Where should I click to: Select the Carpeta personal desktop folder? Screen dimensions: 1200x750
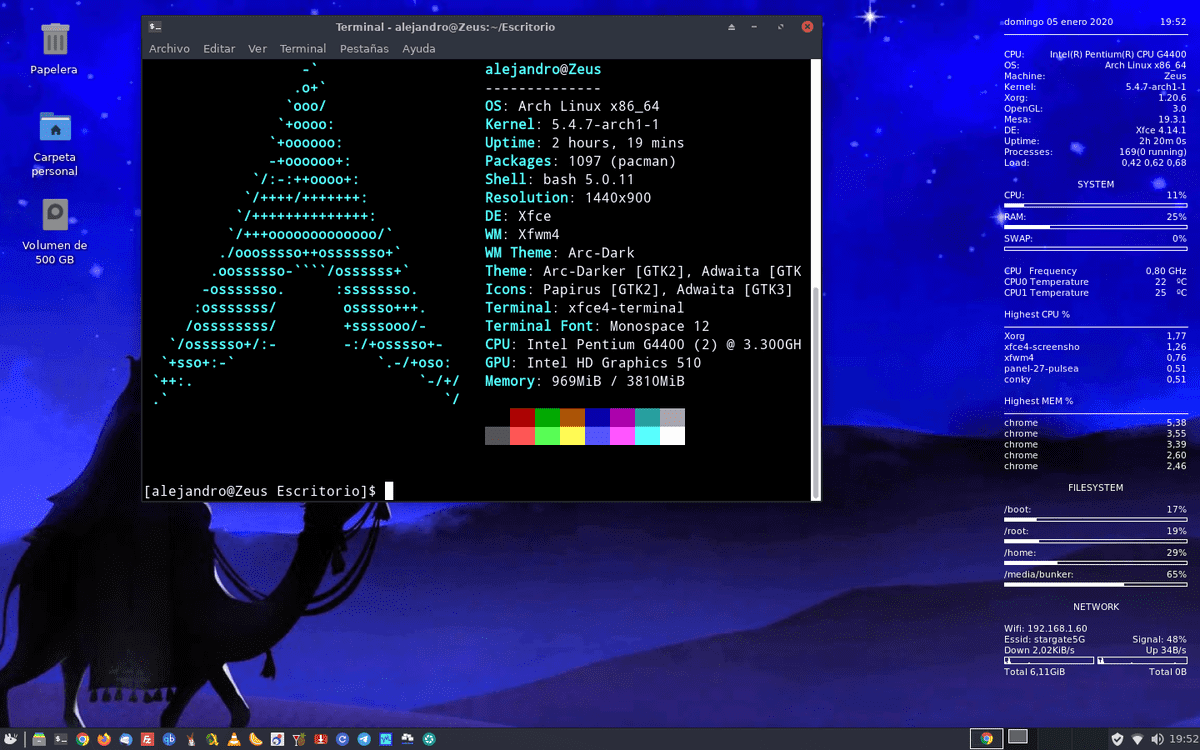[54, 143]
